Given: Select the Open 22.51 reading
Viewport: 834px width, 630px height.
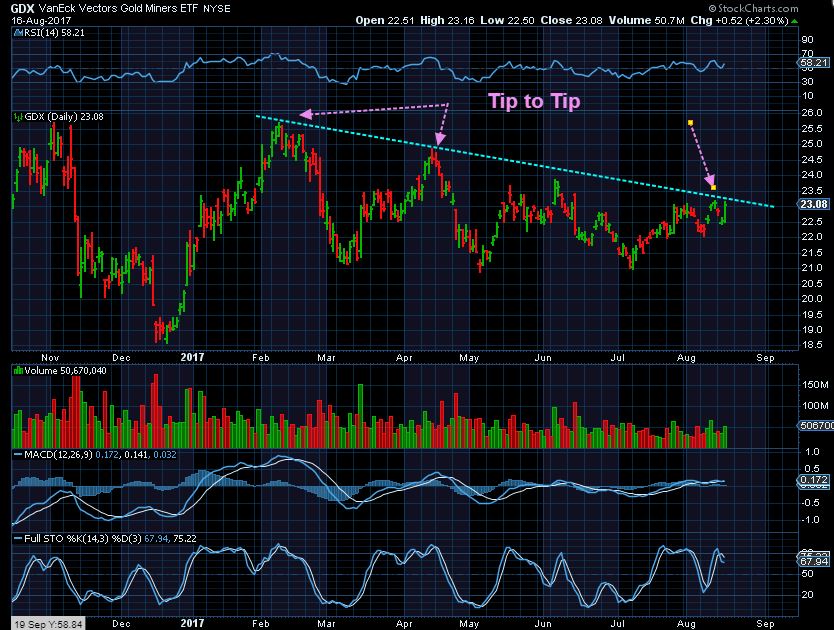Looking at the screenshot, I should coord(384,20).
